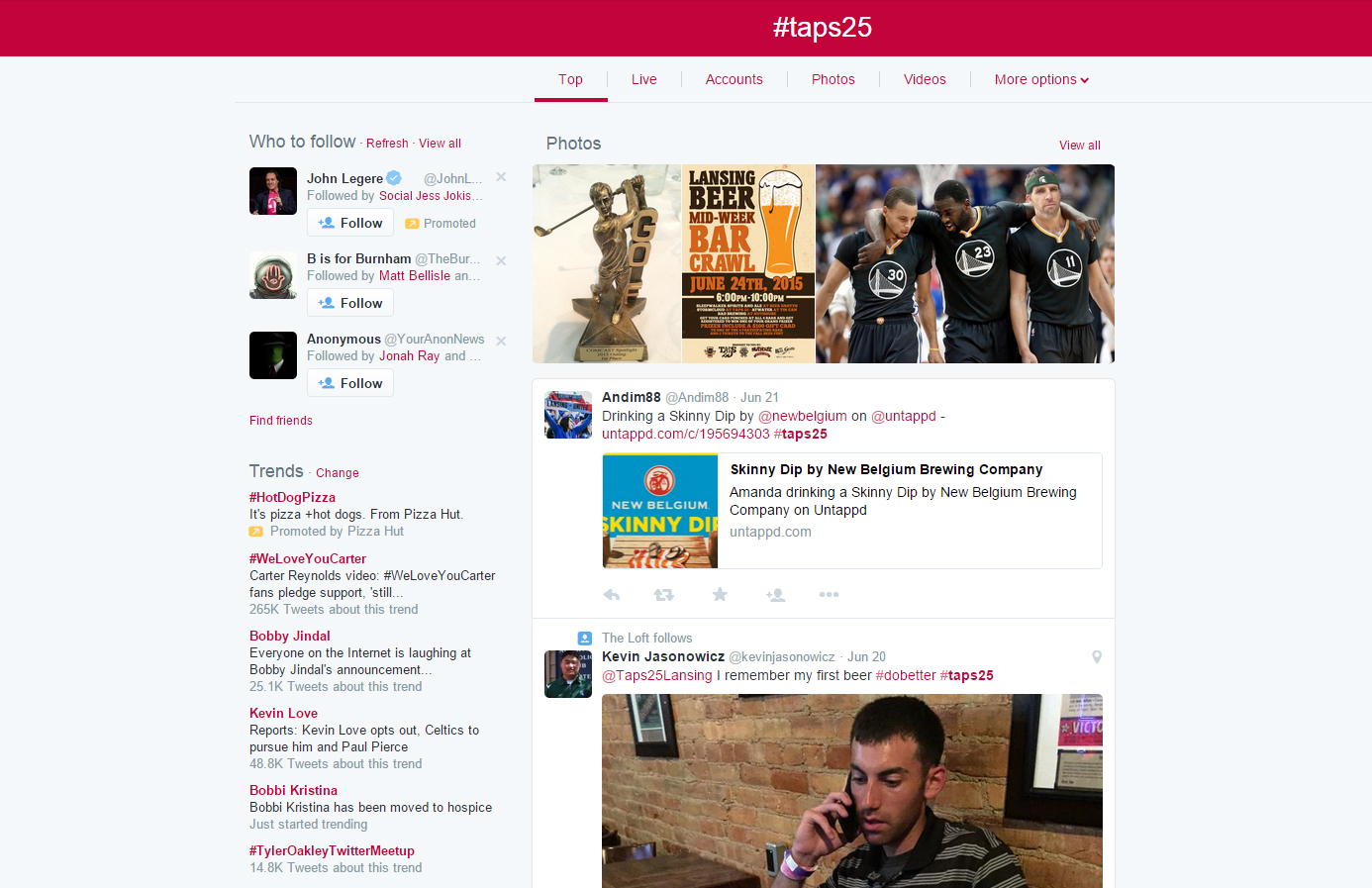Image resolution: width=1372 pixels, height=888 pixels.
Task: Open the Skinny Dip Untappd link card
Action: 852,511
